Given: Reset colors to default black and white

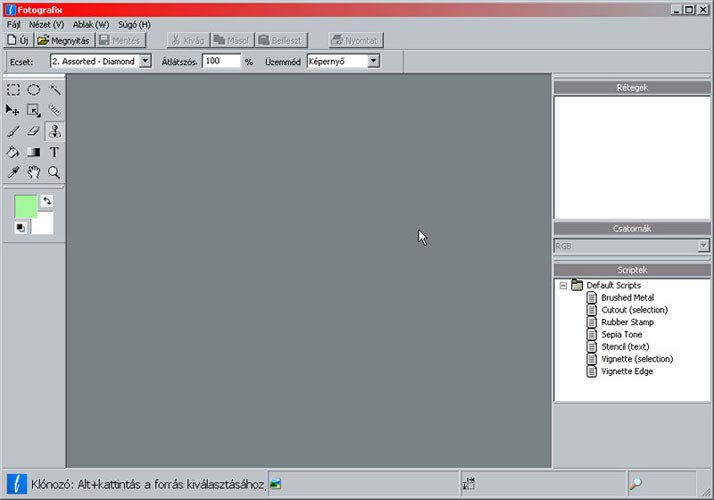Looking at the screenshot, I should 20,228.
